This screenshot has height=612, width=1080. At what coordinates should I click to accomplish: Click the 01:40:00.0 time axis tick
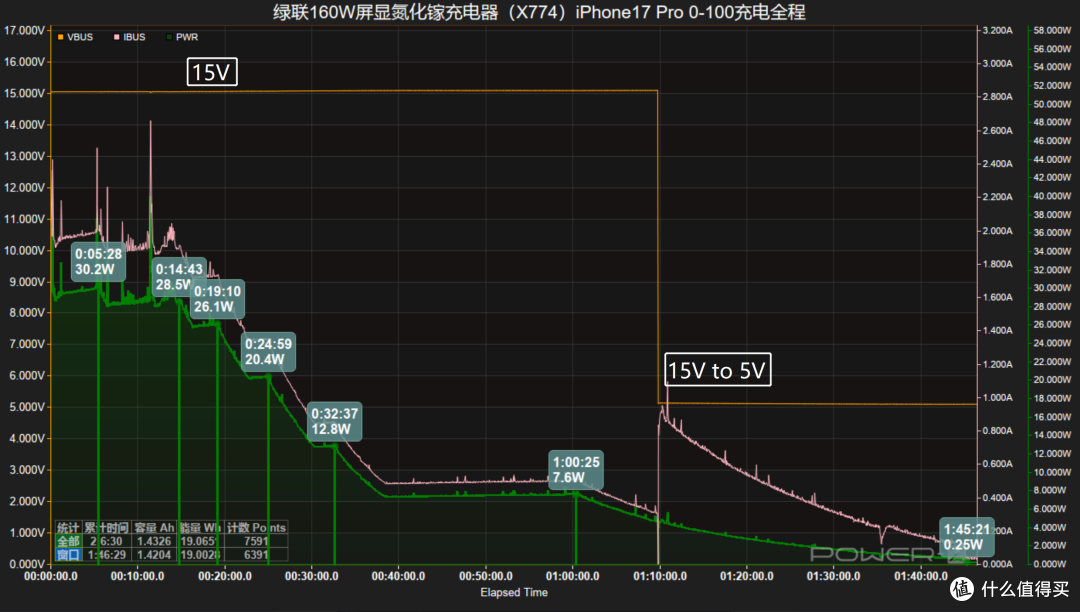921,576
